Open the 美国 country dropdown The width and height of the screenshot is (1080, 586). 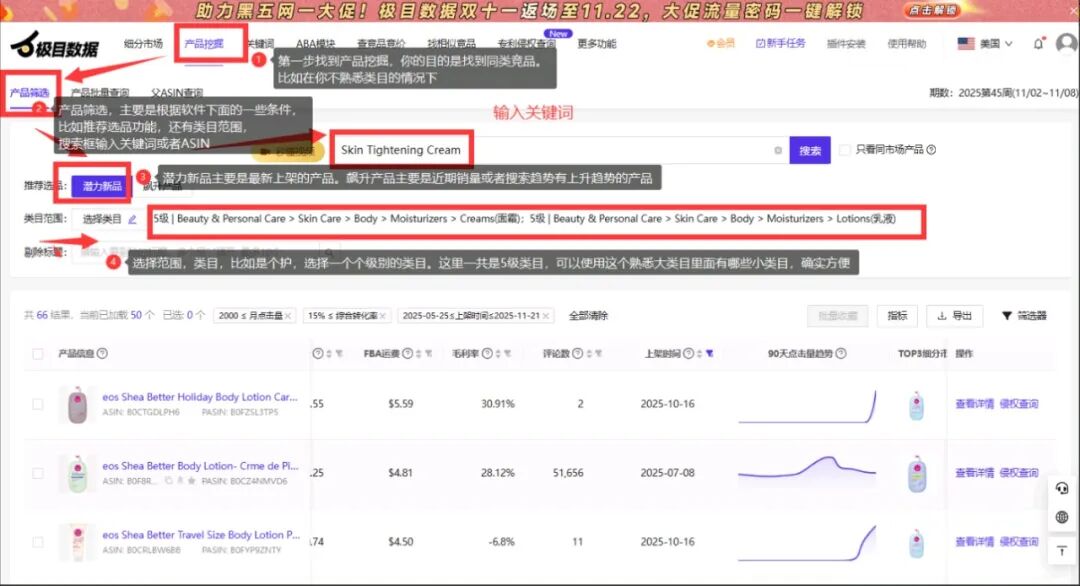985,43
